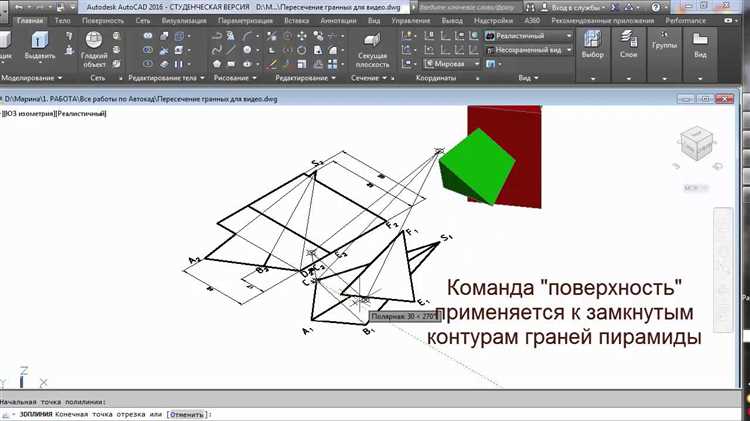Click the keyword search field in title bar
Screen dimensions: 750x421
point(469,8)
